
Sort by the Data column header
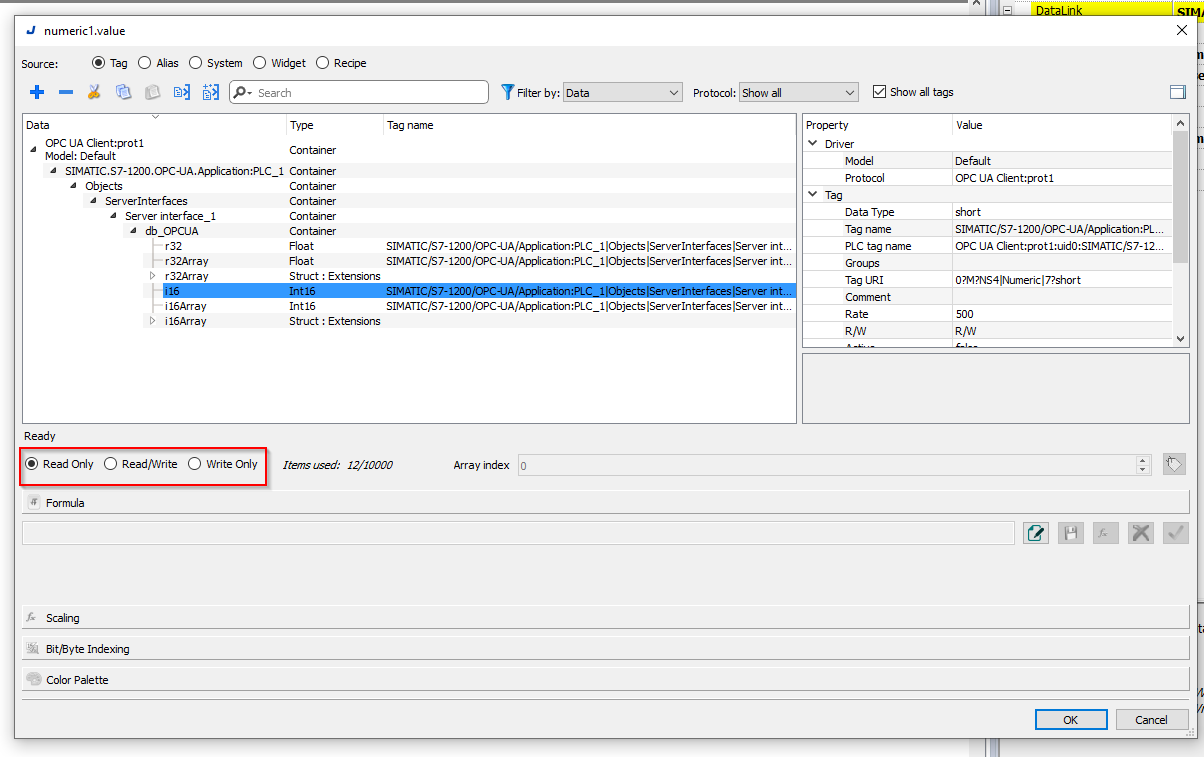pyautogui.click(x=154, y=125)
